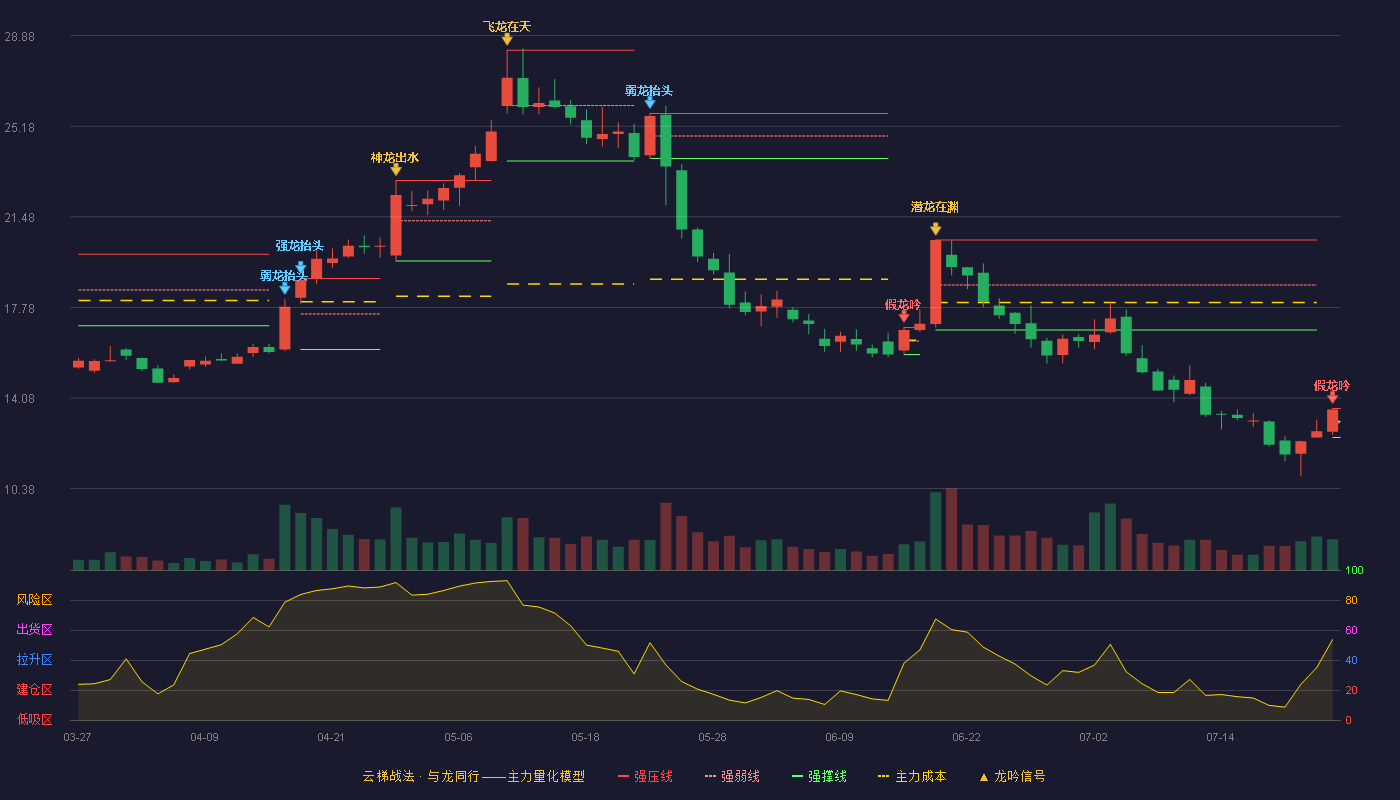Image resolution: width=1400 pixels, height=800 pixels.
Task: Click the 出货区 zone label
Action: pos(34,630)
